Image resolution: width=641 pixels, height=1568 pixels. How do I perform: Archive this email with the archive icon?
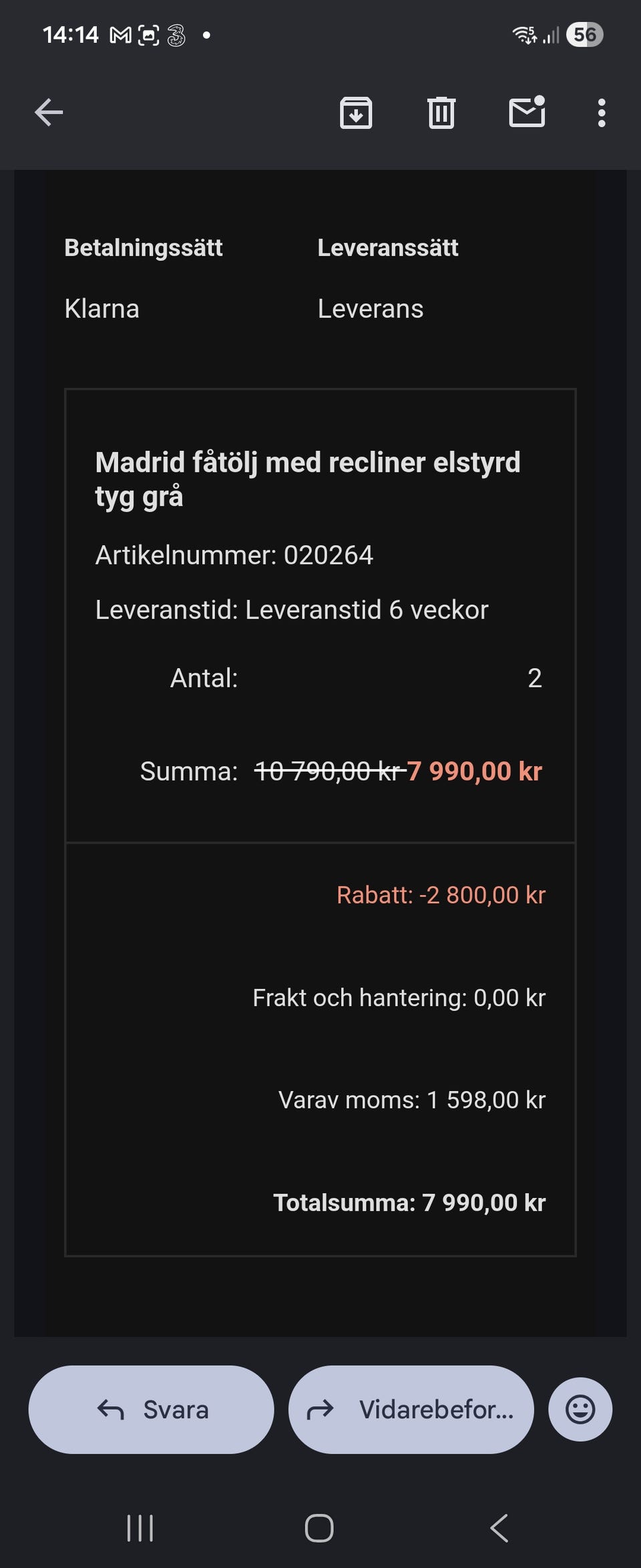tap(356, 112)
